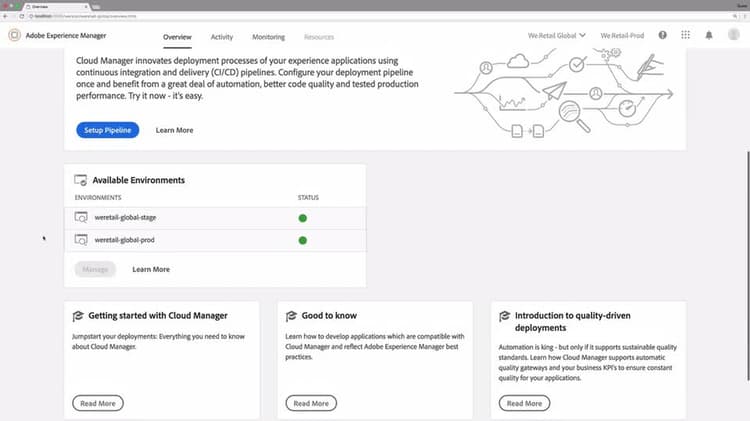This screenshot has width=750, height=421.
Task: Click the browser address bar
Action: [378, 16]
